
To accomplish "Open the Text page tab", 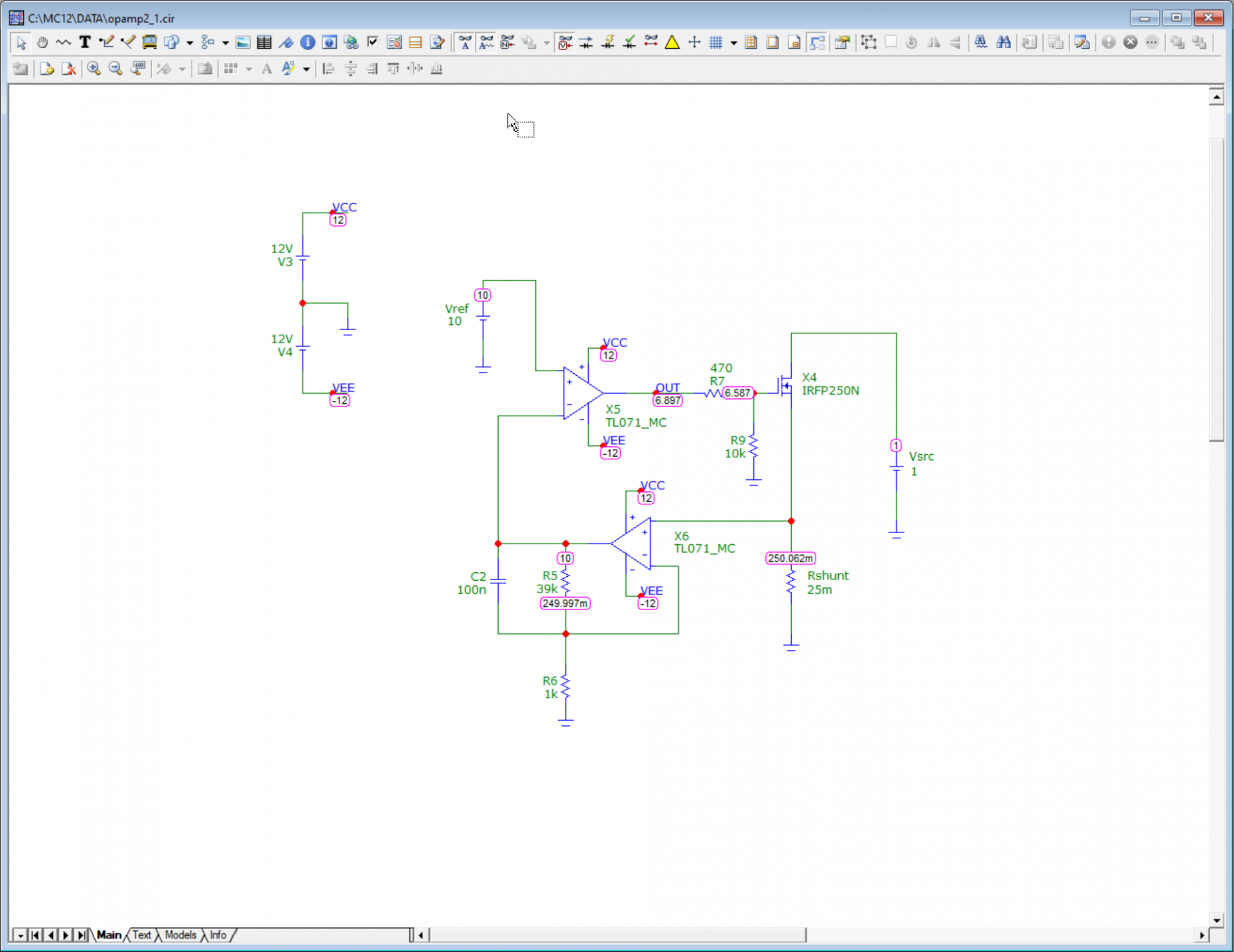I will (141, 935).
